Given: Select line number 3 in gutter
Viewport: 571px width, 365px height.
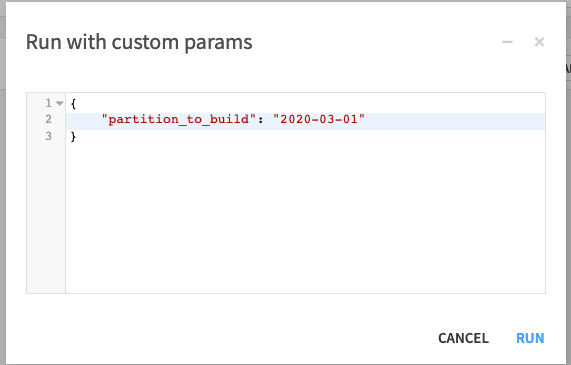Looking at the screenshot, I should pyautogui.click(x=48, y=136).
